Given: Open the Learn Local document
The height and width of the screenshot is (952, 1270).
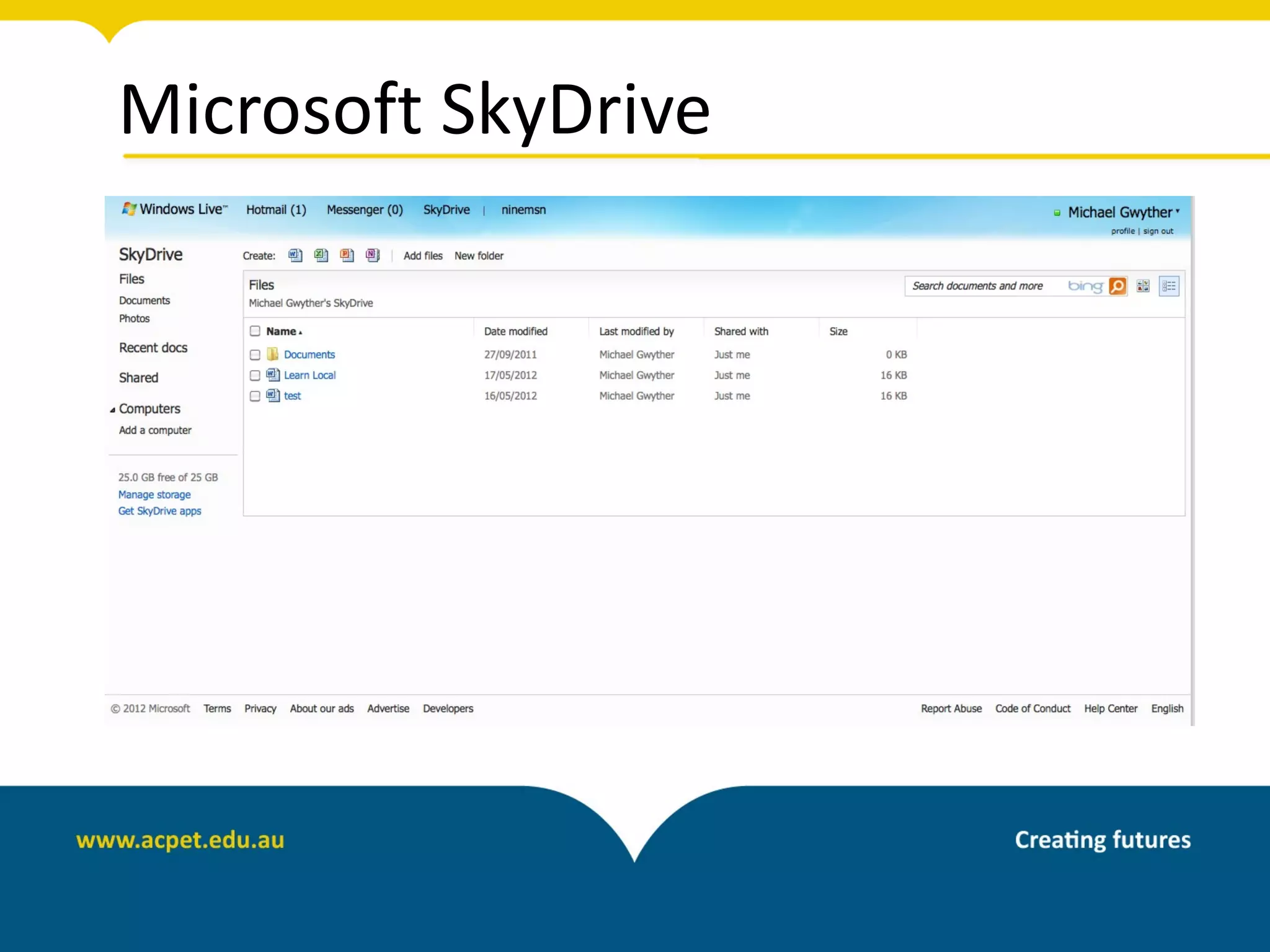Looking at the screenshot, I should [x=309, y=375].
